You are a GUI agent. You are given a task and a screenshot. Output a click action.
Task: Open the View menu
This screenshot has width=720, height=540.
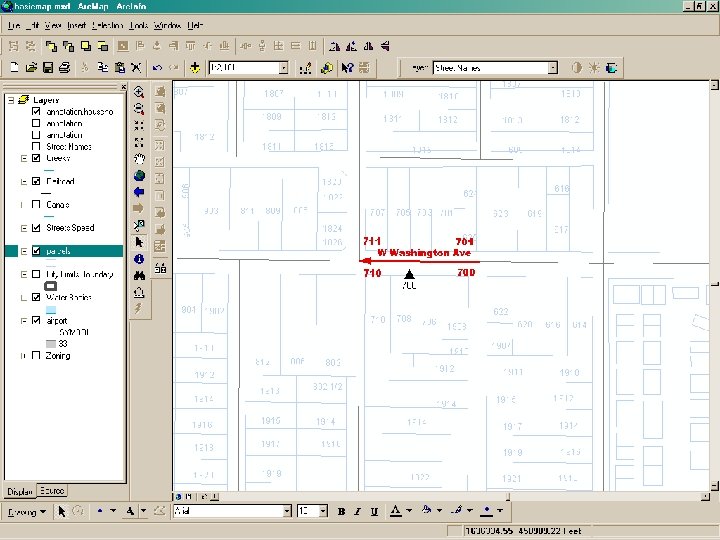(53, 26)
